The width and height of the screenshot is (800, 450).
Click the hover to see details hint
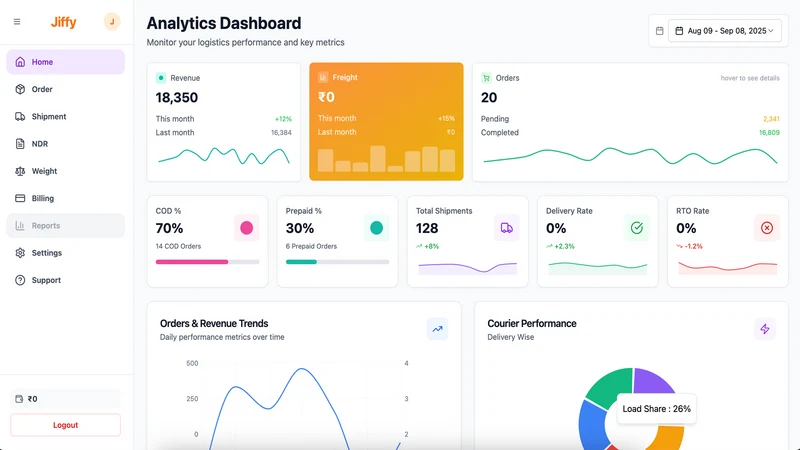click(750, 78)
